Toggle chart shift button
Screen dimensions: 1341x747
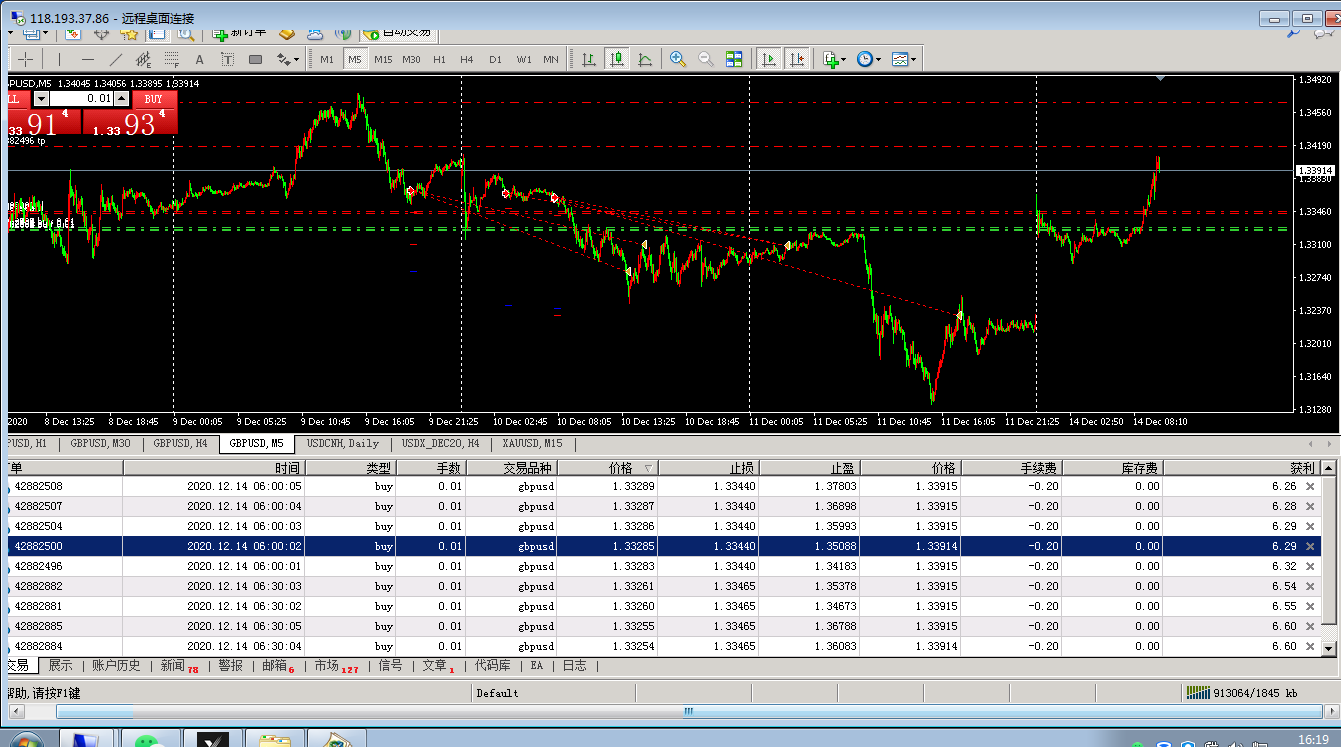click(797, 59)
